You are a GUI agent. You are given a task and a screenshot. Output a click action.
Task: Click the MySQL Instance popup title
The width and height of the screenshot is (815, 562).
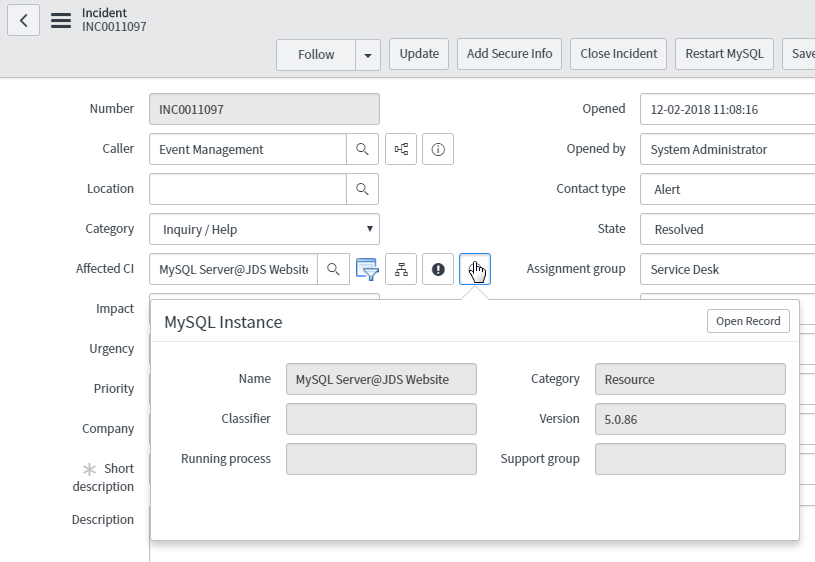click(223, 322)
